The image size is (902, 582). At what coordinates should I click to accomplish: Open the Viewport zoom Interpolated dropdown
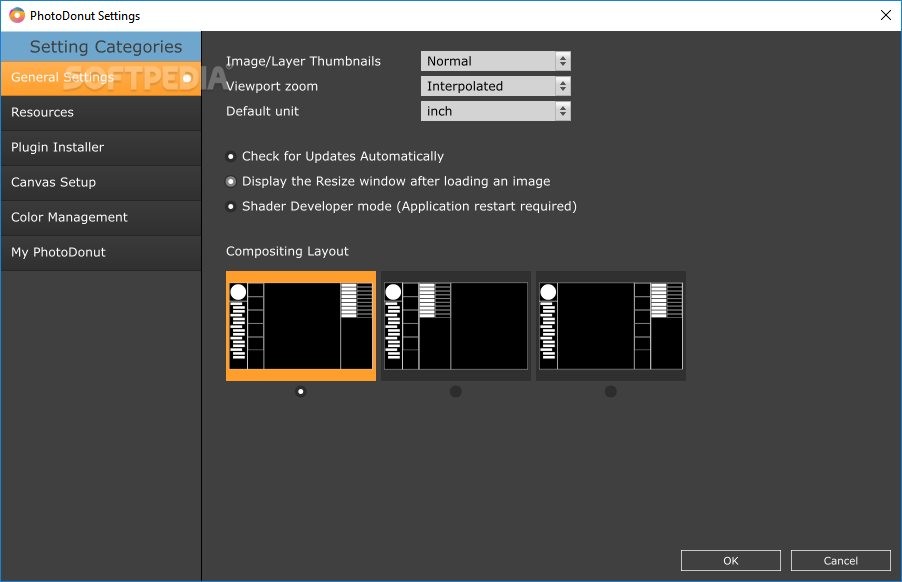495,86
